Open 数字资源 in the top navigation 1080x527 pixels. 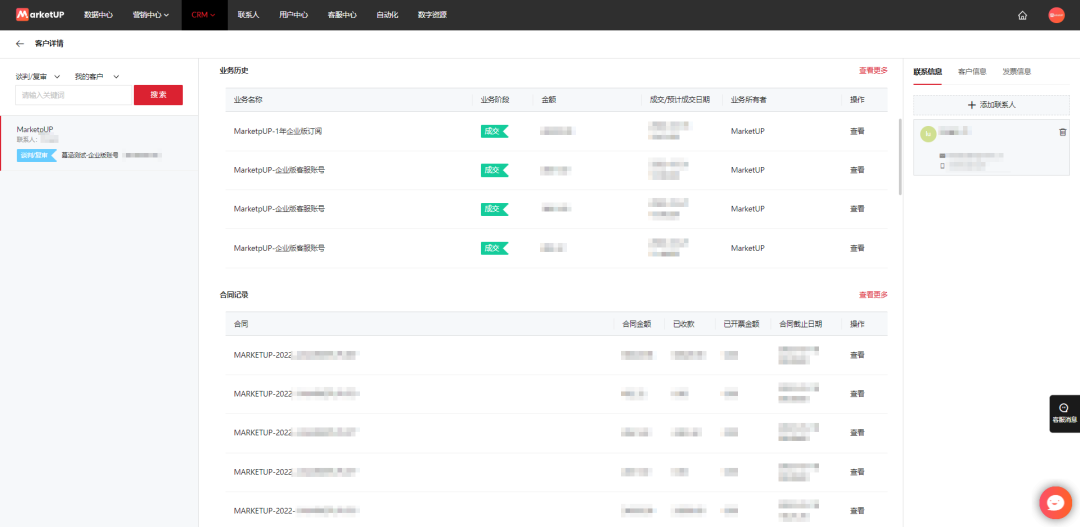tap(432, 14)
